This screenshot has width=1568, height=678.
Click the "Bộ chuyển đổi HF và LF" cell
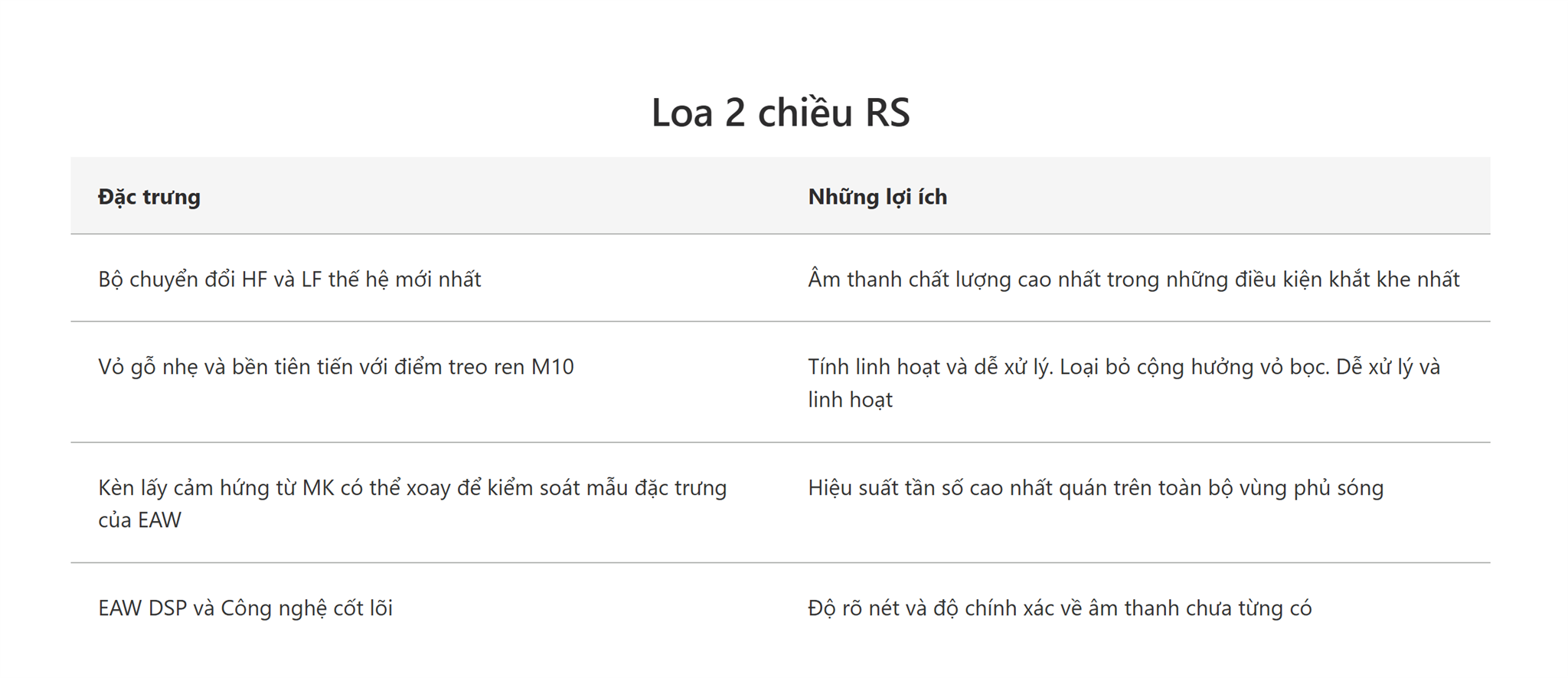tap(289, 280)
